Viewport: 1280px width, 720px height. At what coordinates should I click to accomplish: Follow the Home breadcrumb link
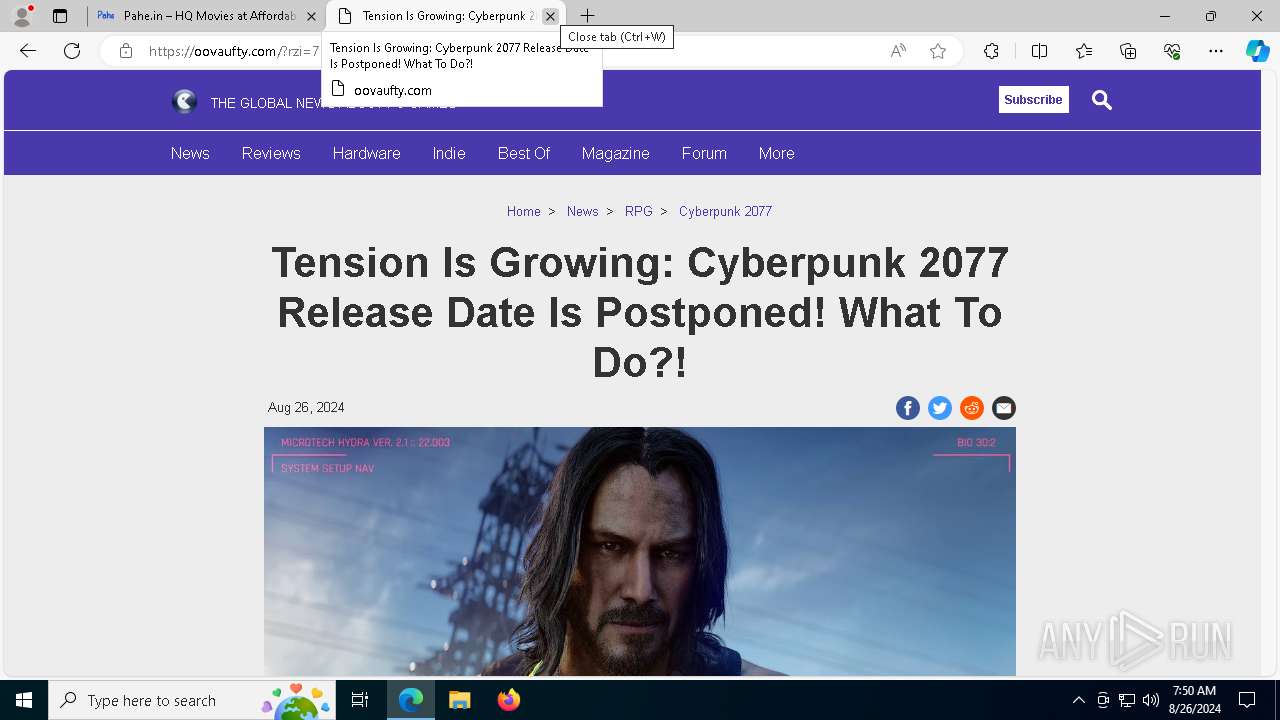coord(523,211)
